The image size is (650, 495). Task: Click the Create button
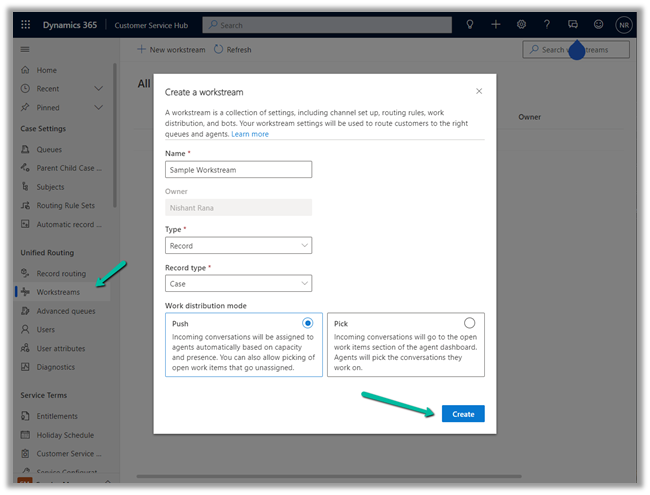click(x=463, y=413)
